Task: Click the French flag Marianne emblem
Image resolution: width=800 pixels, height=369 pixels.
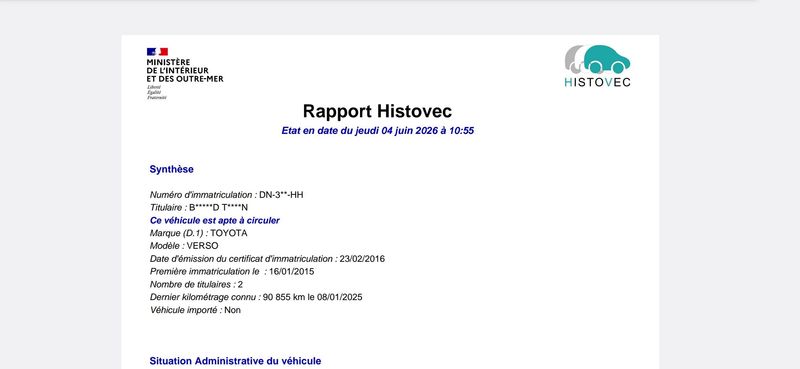Action: 157,52
